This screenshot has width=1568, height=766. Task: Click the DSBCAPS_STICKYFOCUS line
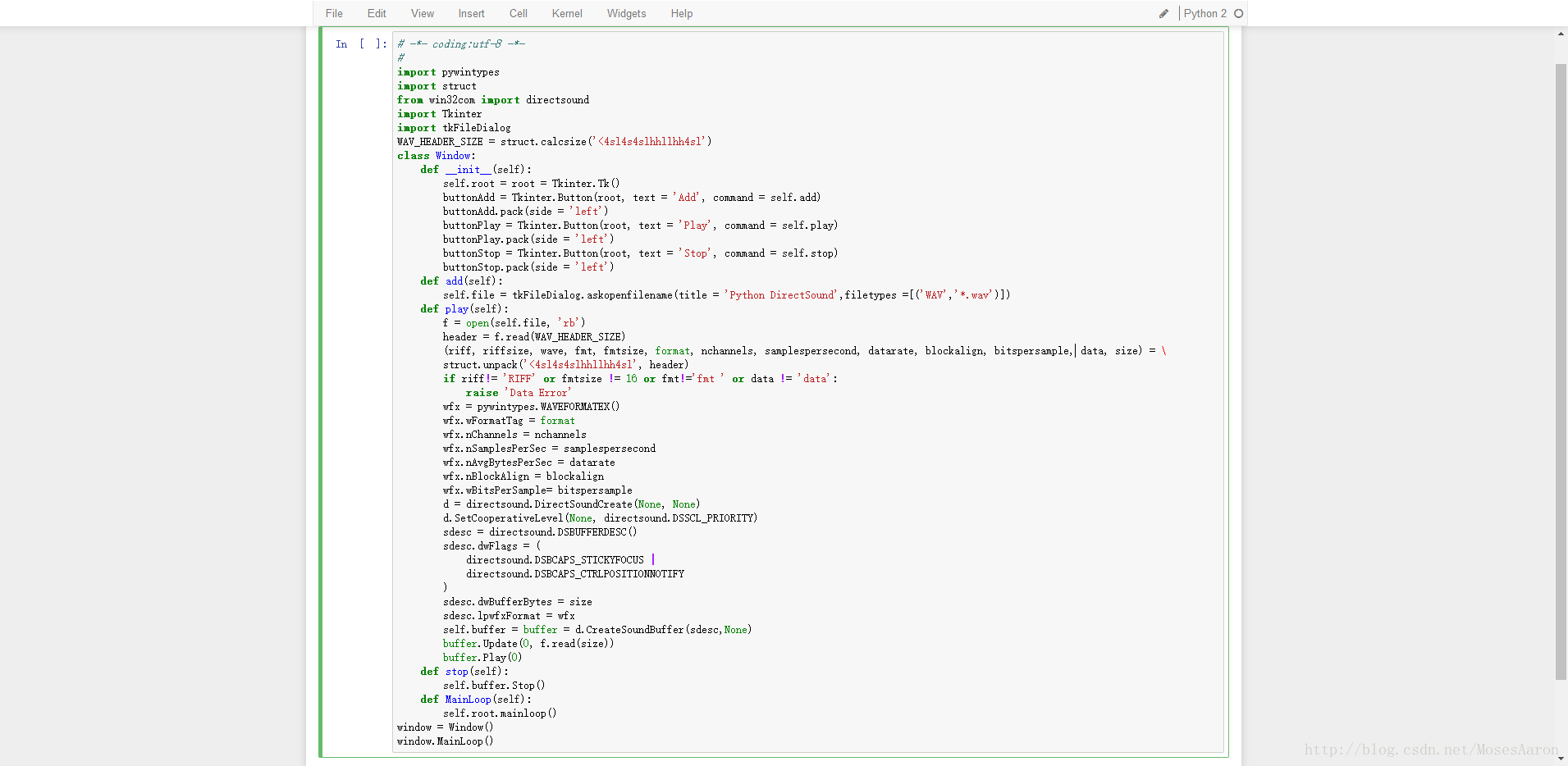coord(560,560)
